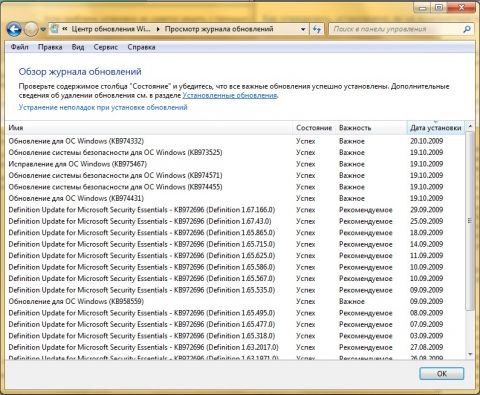480x395 pixels.
Task: Open the Файл menu
Action: pos(19,47)
